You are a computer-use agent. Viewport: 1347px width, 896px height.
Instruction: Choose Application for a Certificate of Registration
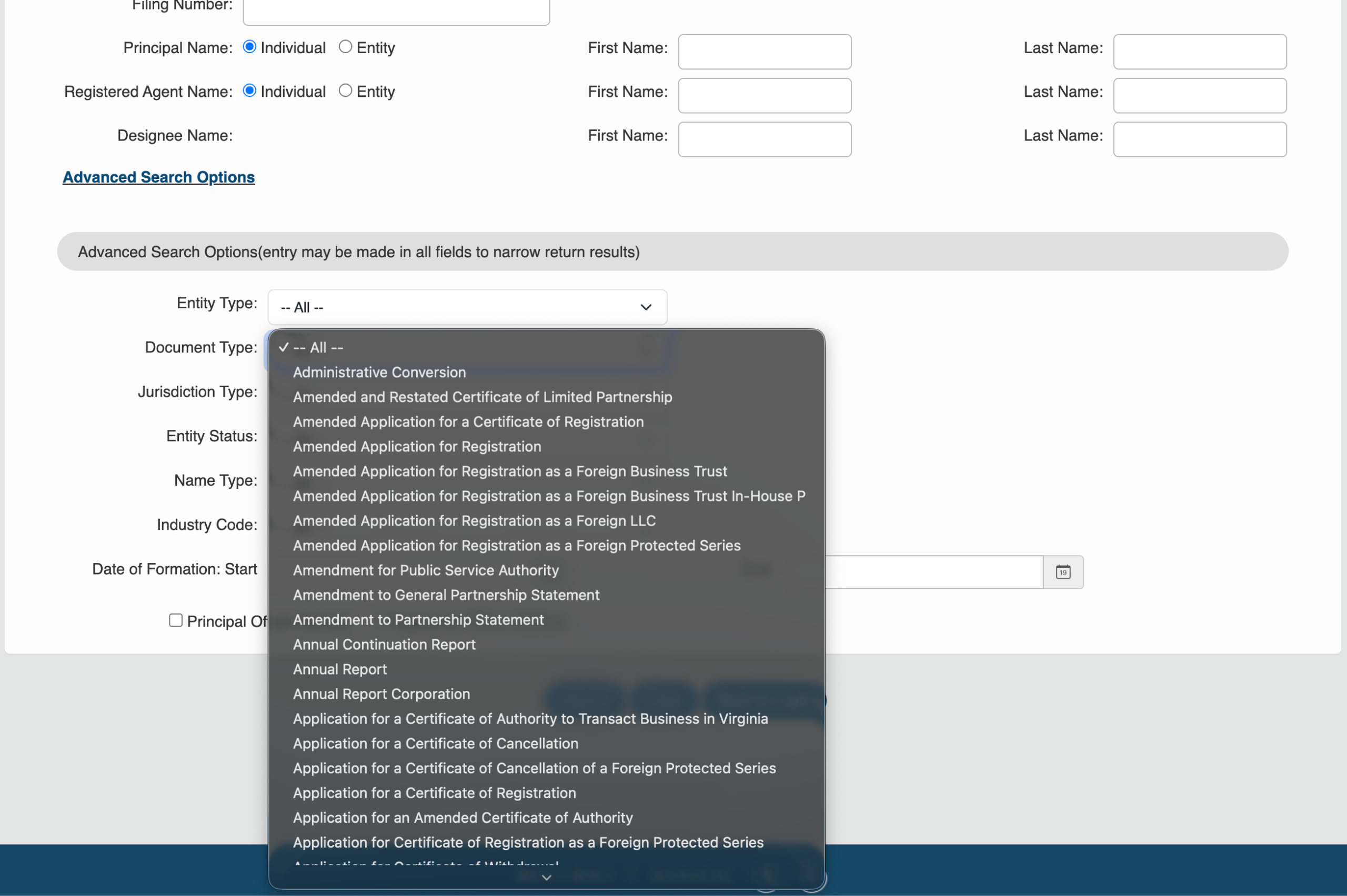pos(546,793)
